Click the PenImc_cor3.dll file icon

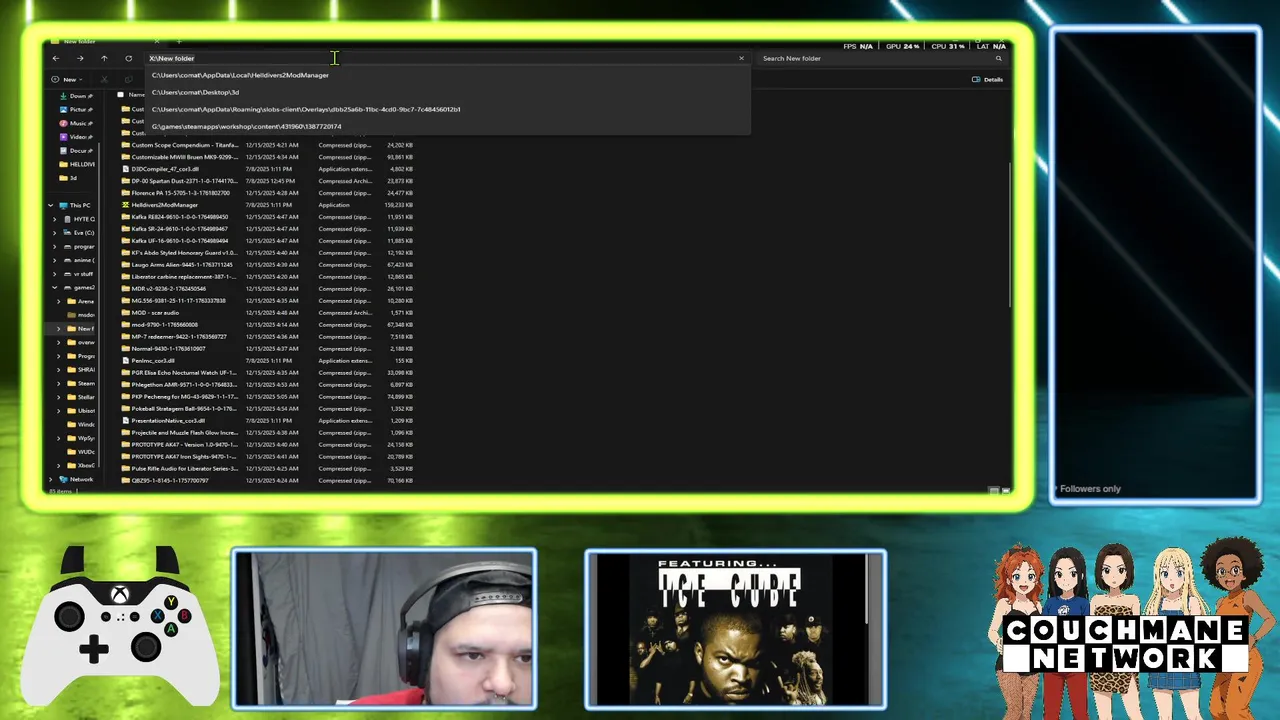[x=126, y=361]
